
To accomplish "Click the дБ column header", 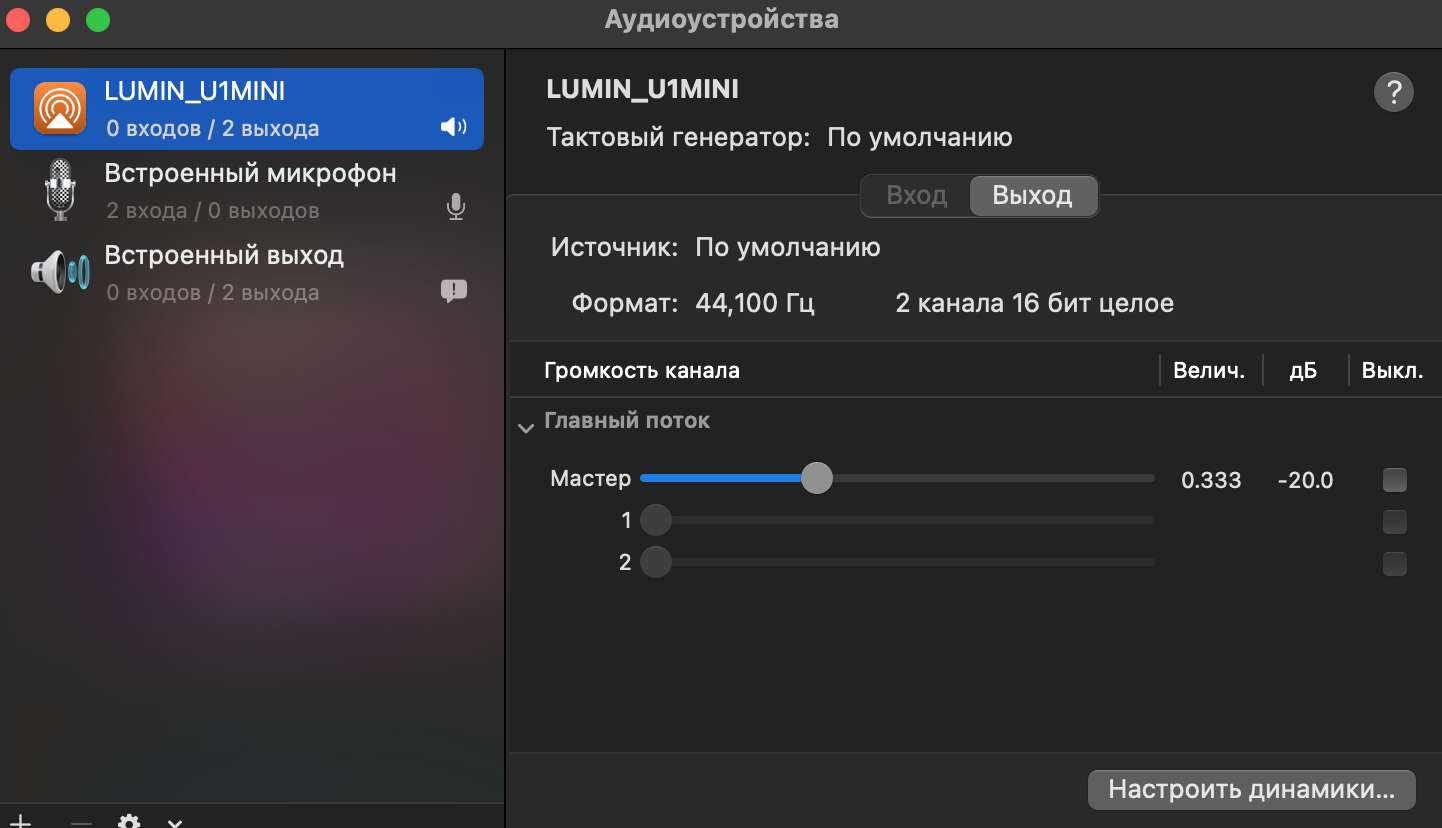I will [x=1303, y=371].
